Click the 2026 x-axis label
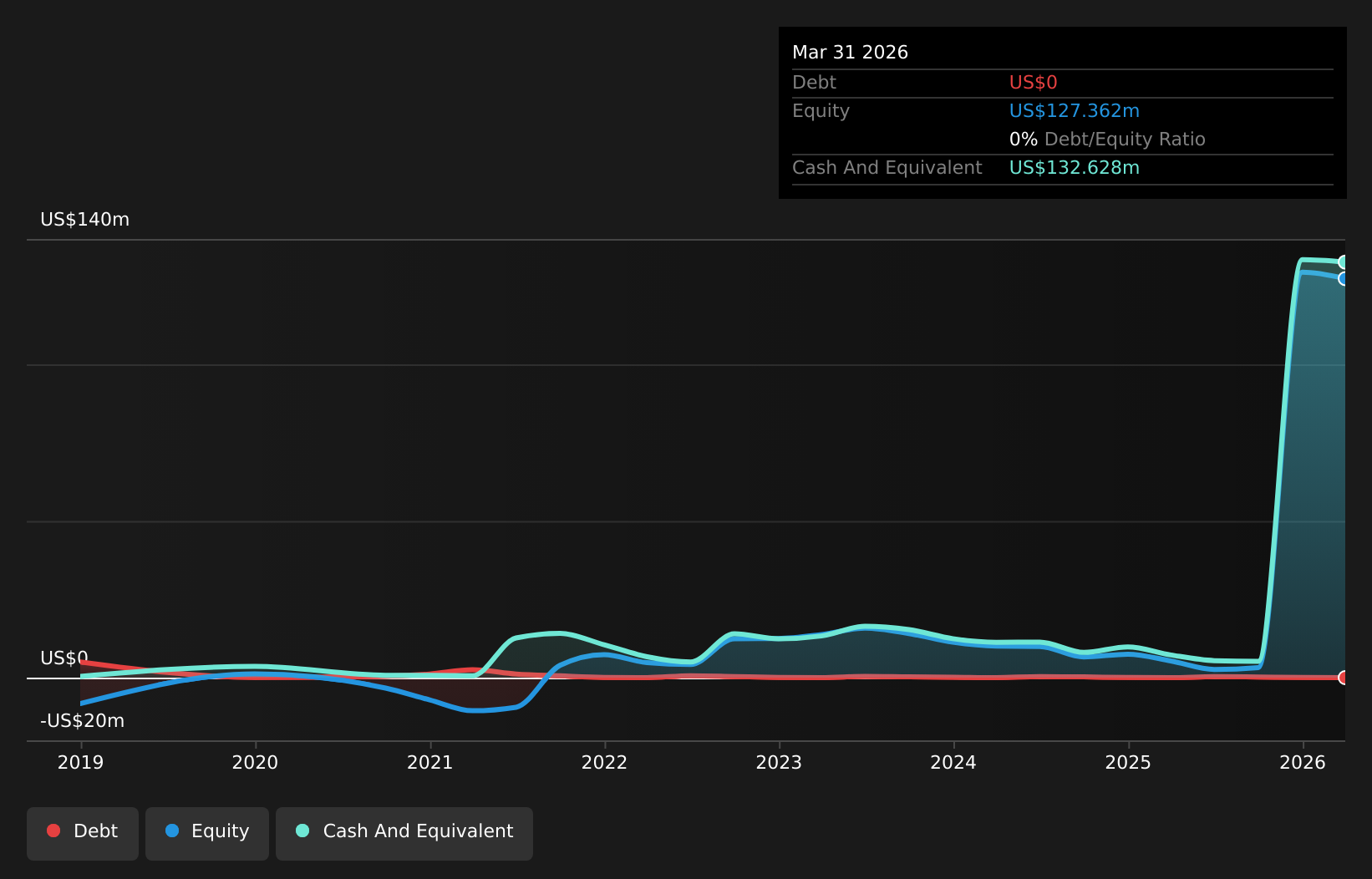The image size is (1372, 879). (1303, 763)
